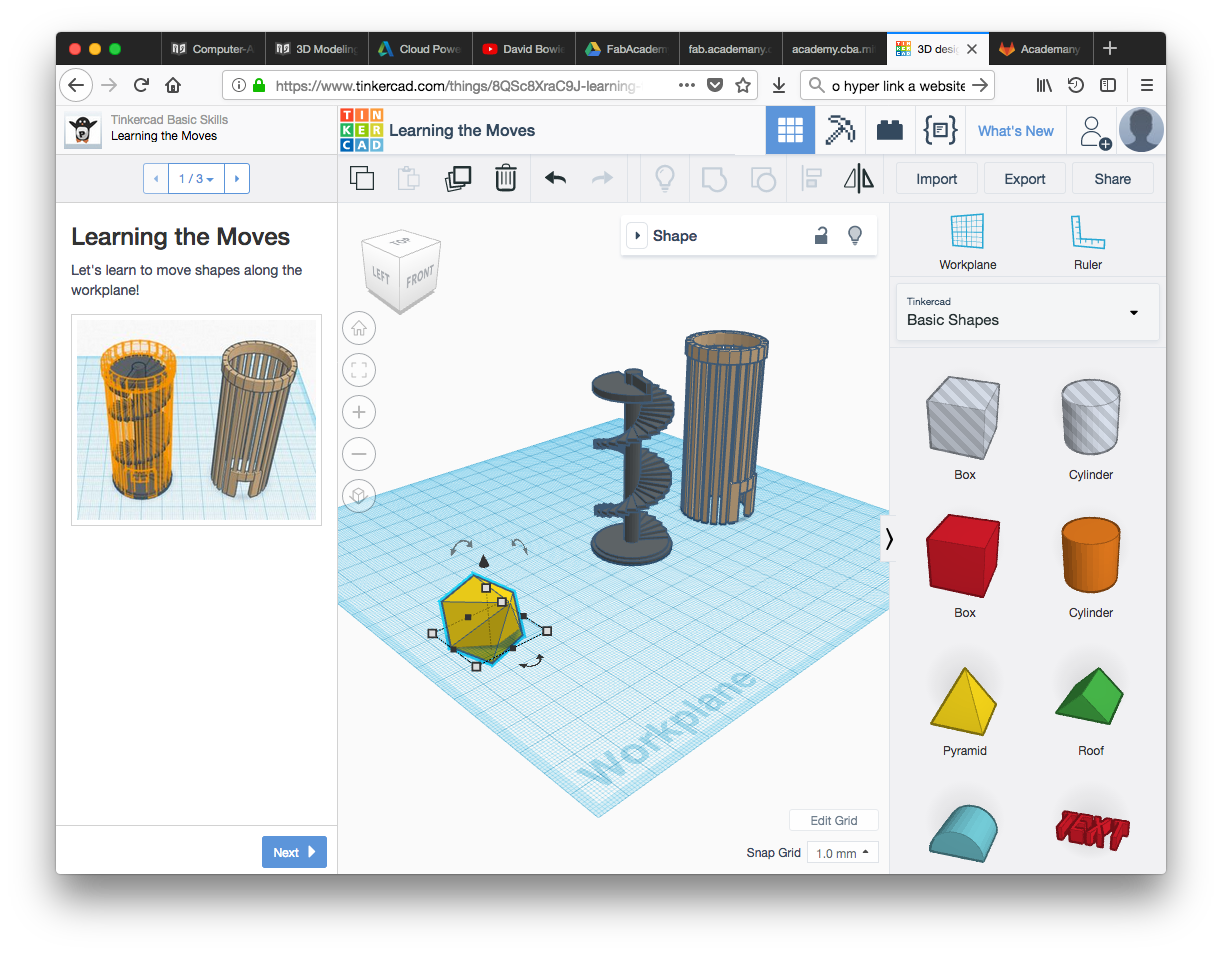Click the Edit Grid button
The width and height of the screenshot is (1222, 954).
(834, 820)
